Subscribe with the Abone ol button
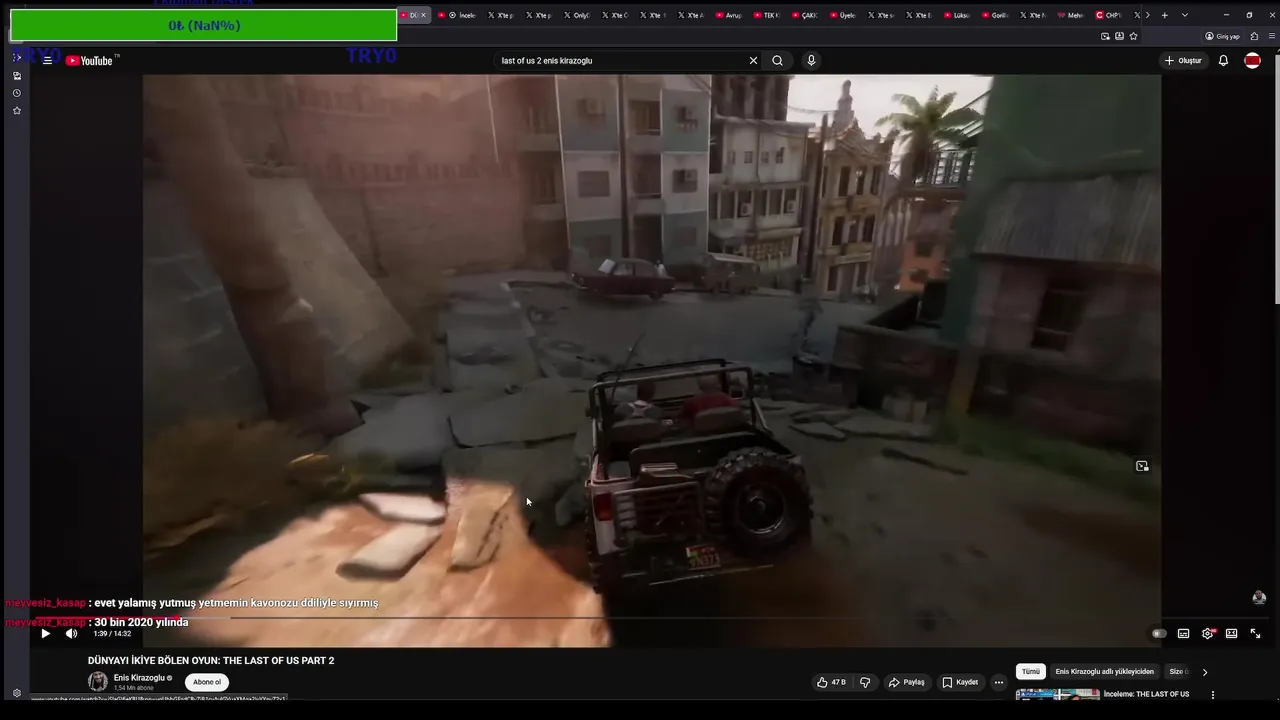Viewport: 1280px width, 720px height. (x=207, y=682)
